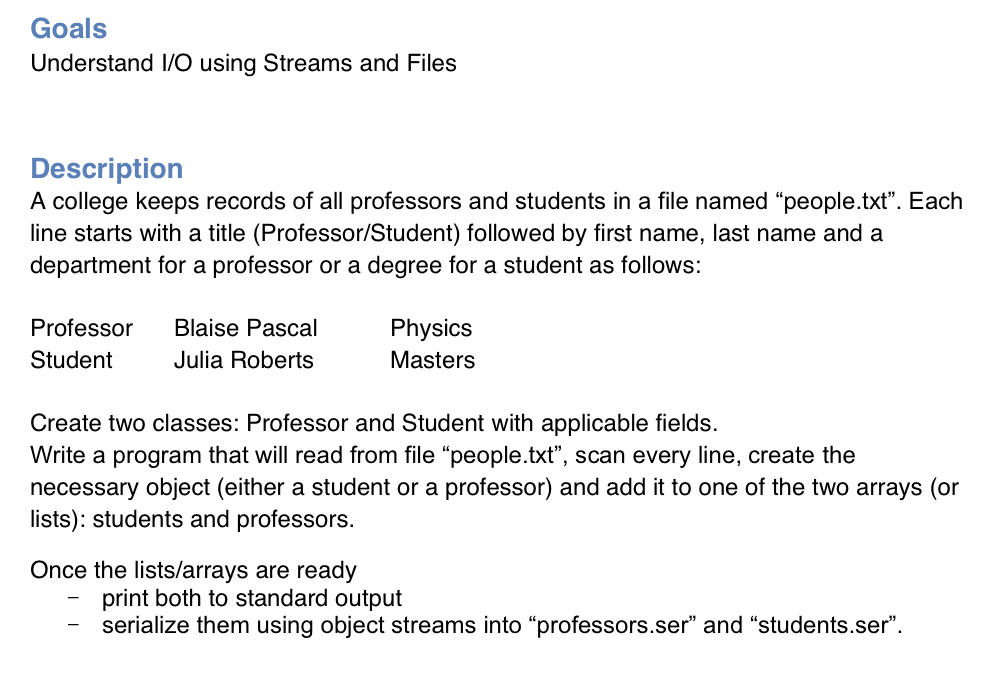Click the word 'Professor' in the sample row
Screen dimensions: 998x690
[81, 328]
